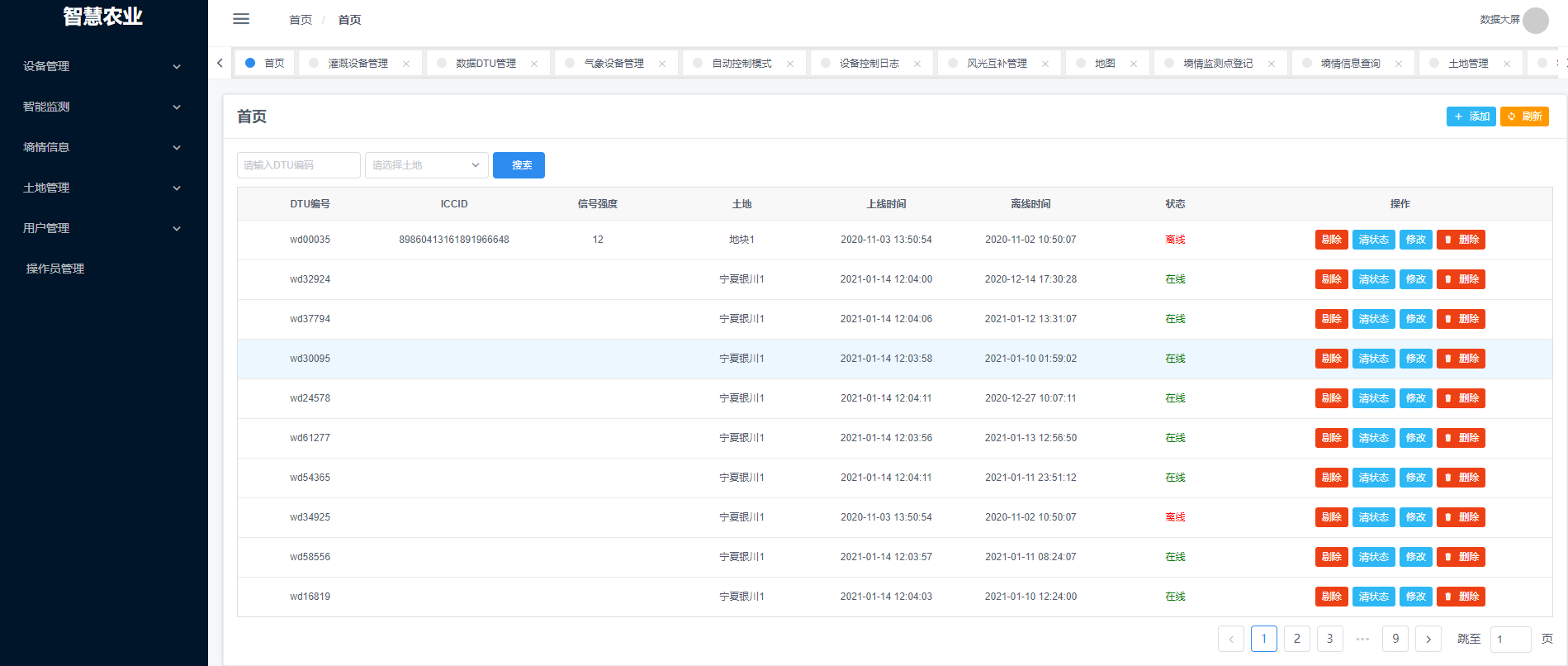
Task: Close the 数据DTU管理 tab
Action: click(534, 64)
